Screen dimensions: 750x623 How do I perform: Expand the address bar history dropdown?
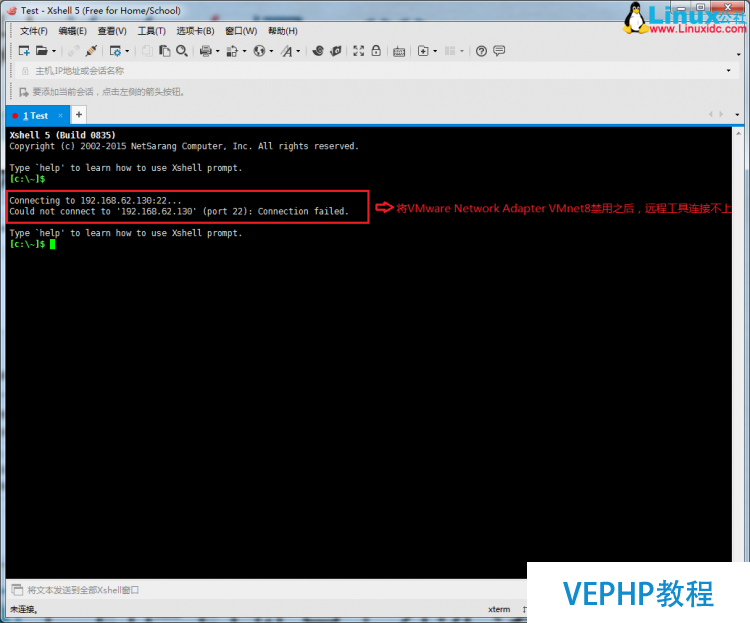click(728, 71)
